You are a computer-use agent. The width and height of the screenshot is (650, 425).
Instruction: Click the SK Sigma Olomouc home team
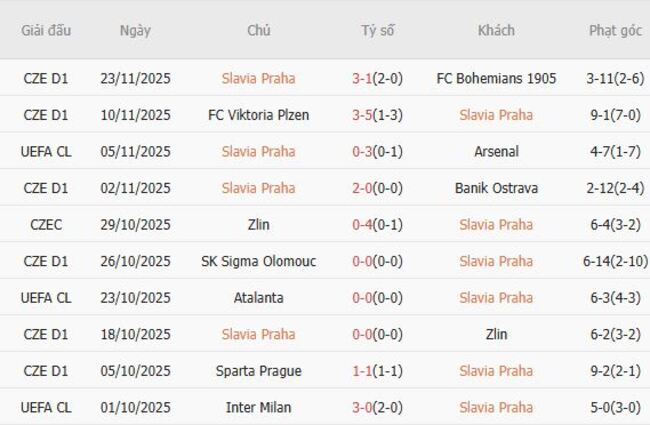259,261
